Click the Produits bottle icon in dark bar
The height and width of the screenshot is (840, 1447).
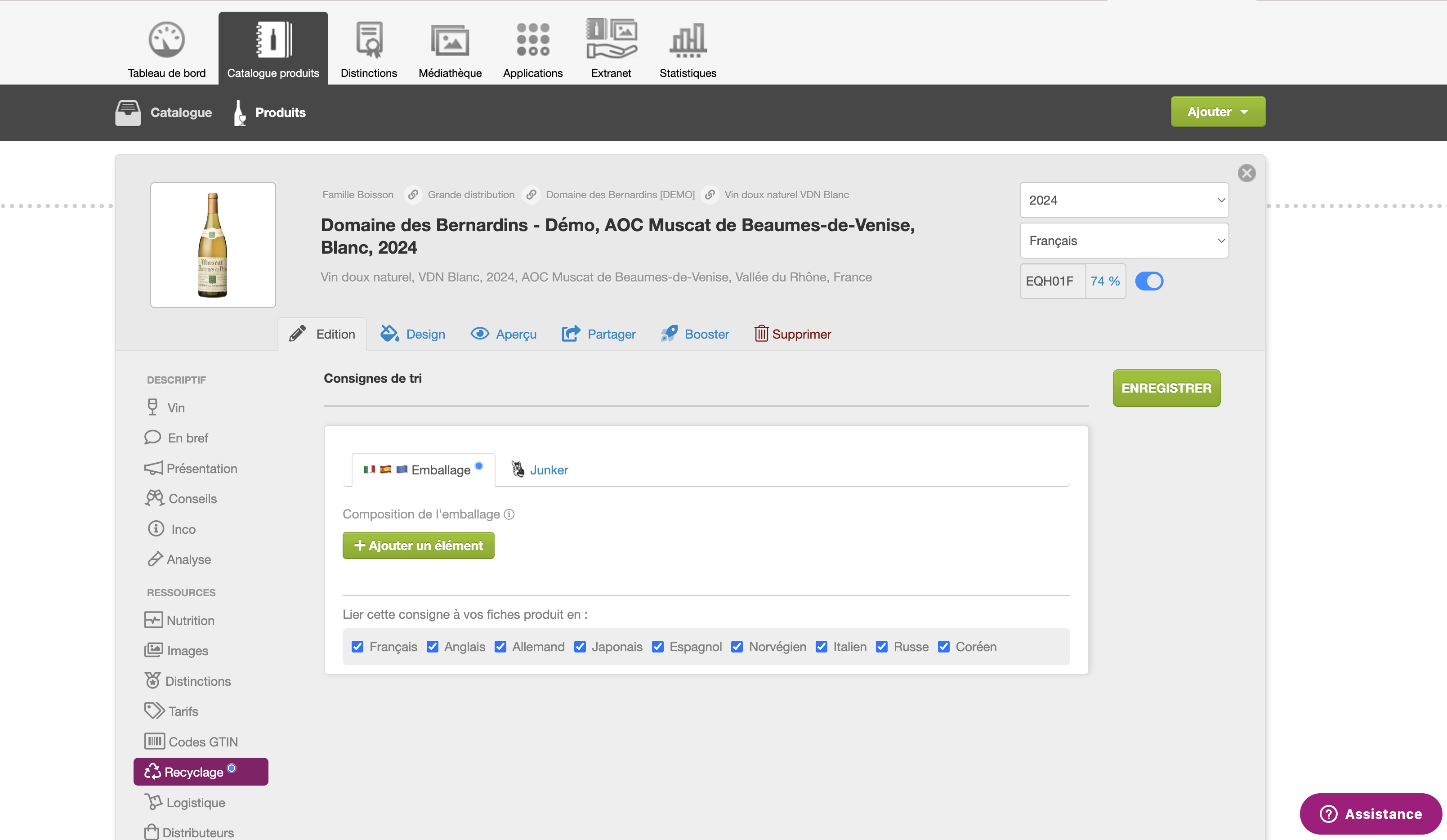coord(240,112)
